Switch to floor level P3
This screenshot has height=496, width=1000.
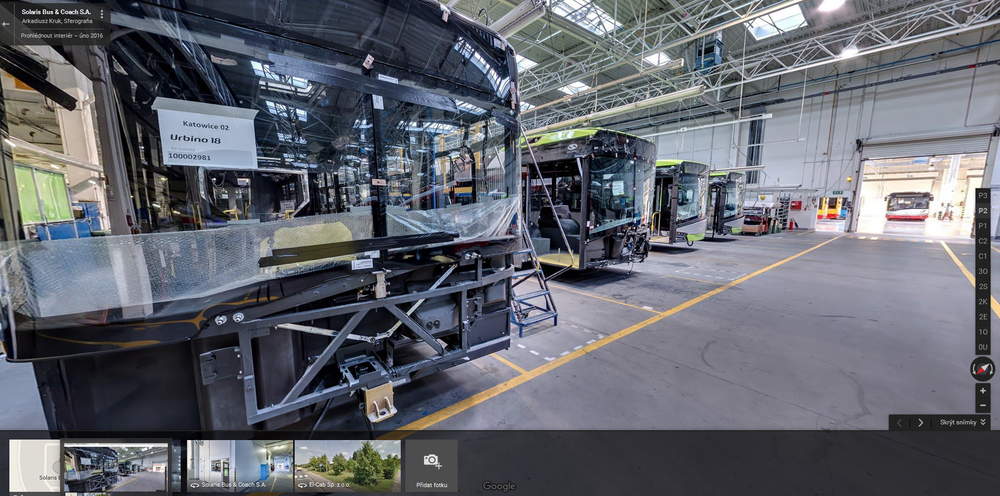pyautogui.click(x=983, y=196)
